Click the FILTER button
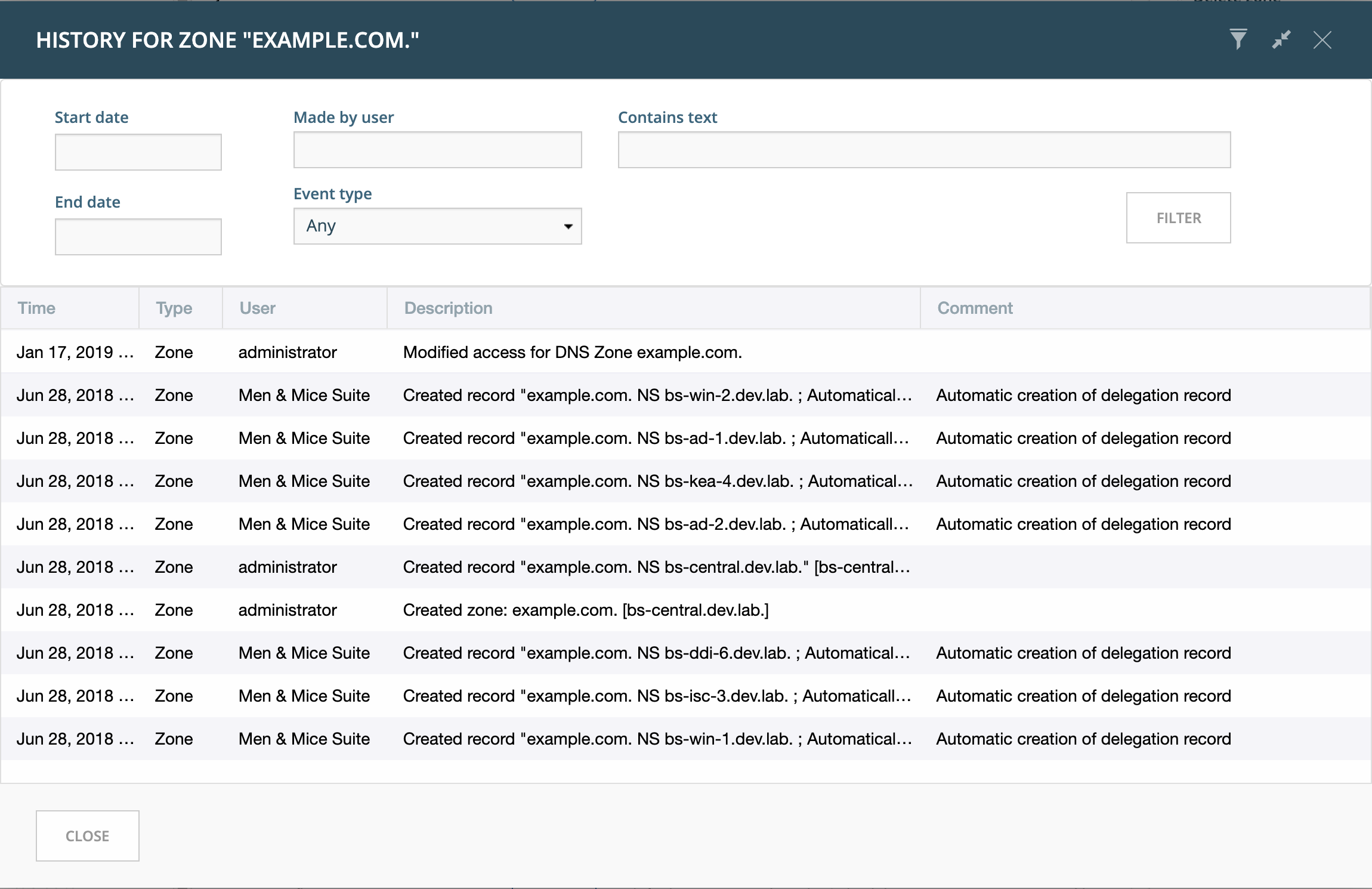This screenshot has width=1372, height=889. pos(1178,218)
